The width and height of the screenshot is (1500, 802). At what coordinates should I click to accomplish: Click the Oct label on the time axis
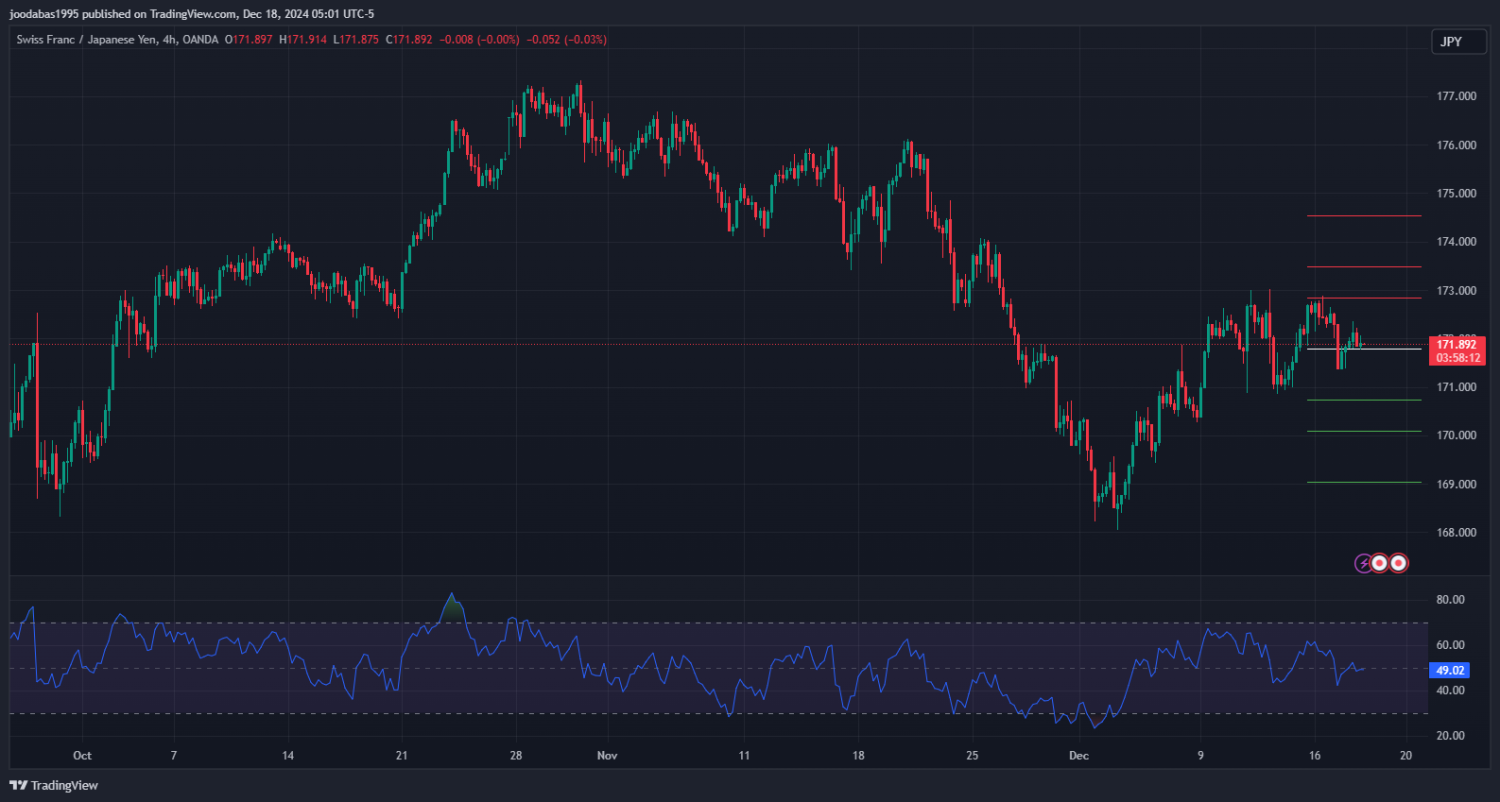pyautogui.click(x=82, y=756)
